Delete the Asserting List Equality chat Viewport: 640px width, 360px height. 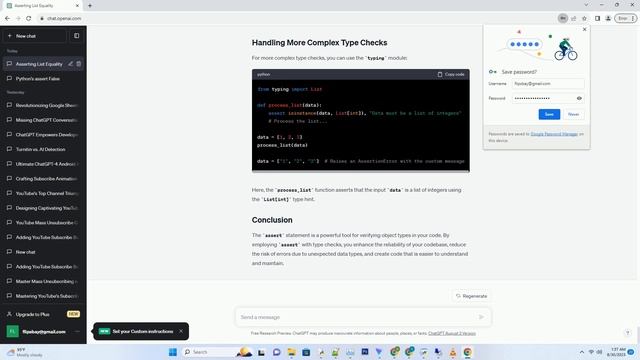click(79, 64)
